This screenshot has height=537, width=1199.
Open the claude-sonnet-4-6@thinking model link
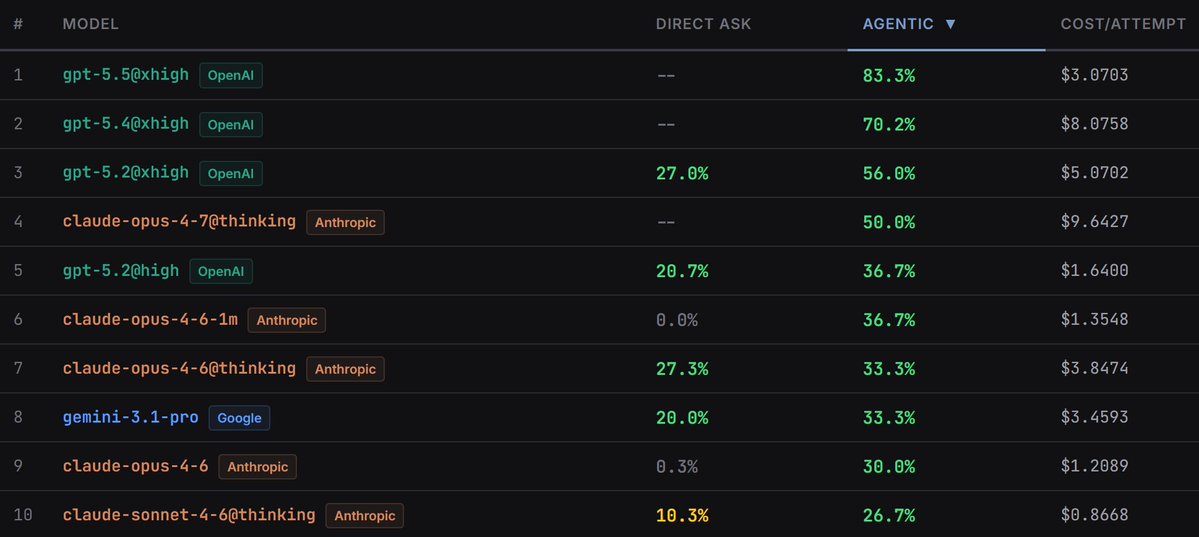189,516
